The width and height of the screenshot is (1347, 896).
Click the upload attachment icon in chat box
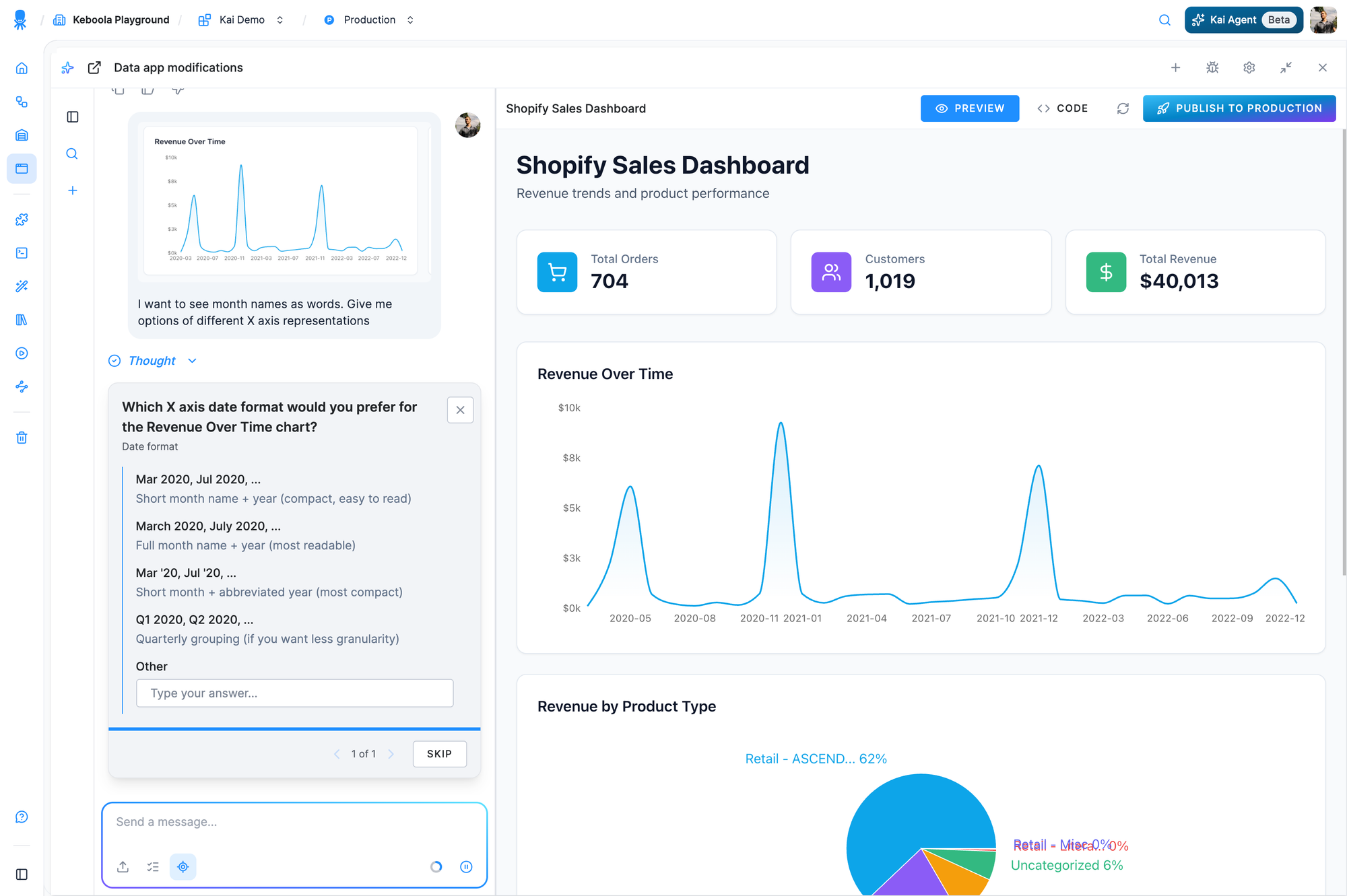pos(123,867)
